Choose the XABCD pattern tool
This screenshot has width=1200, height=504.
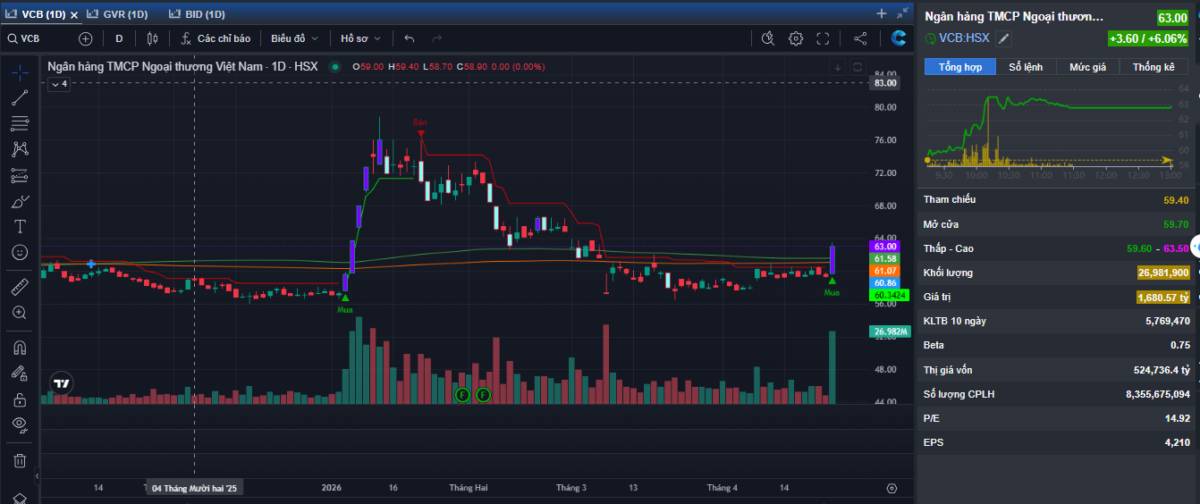(19, 149)
